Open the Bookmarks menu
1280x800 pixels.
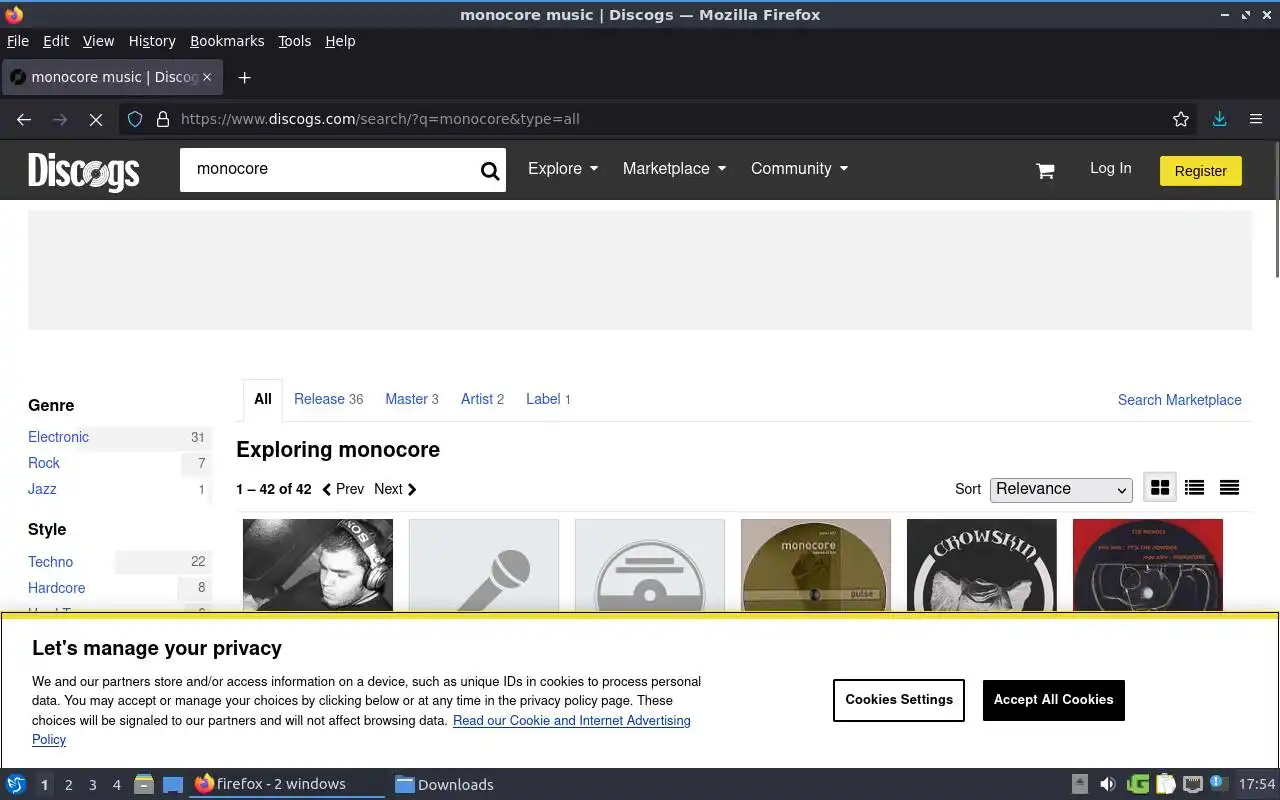pyautogui.click(x=227, y=41)
